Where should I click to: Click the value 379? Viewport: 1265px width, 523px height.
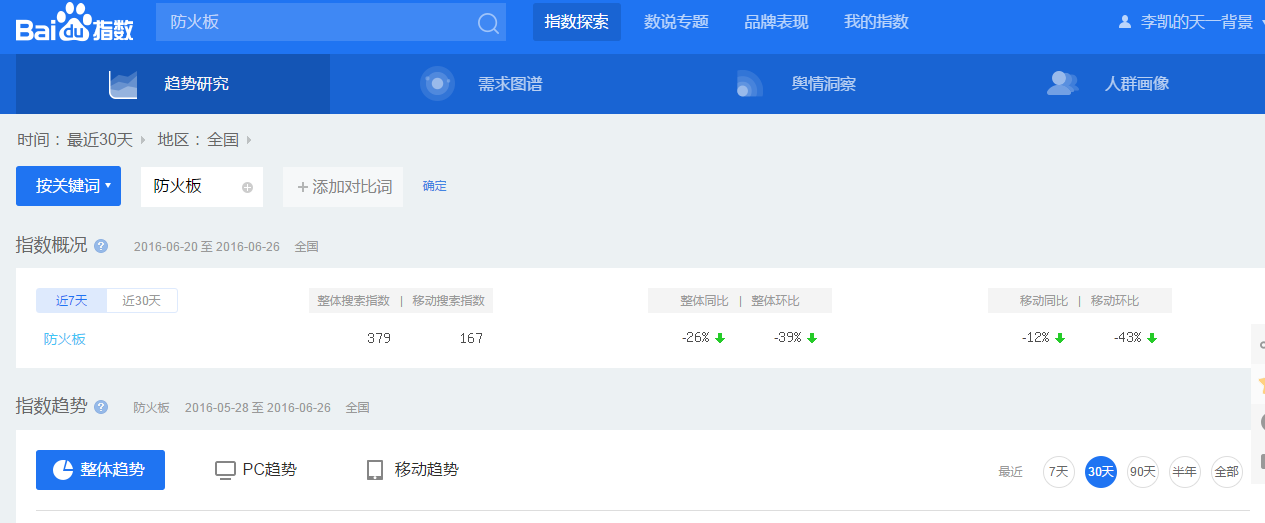379,338
